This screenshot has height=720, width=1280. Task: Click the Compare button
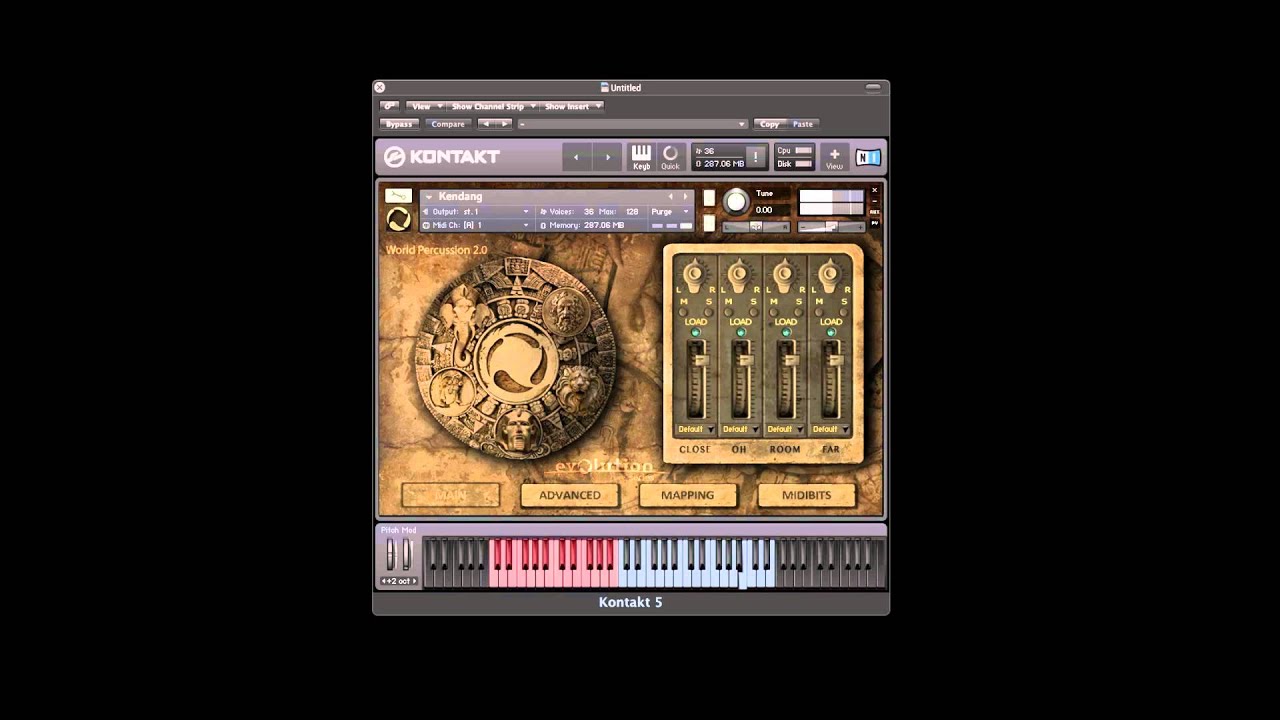click(x=448, y=124)
